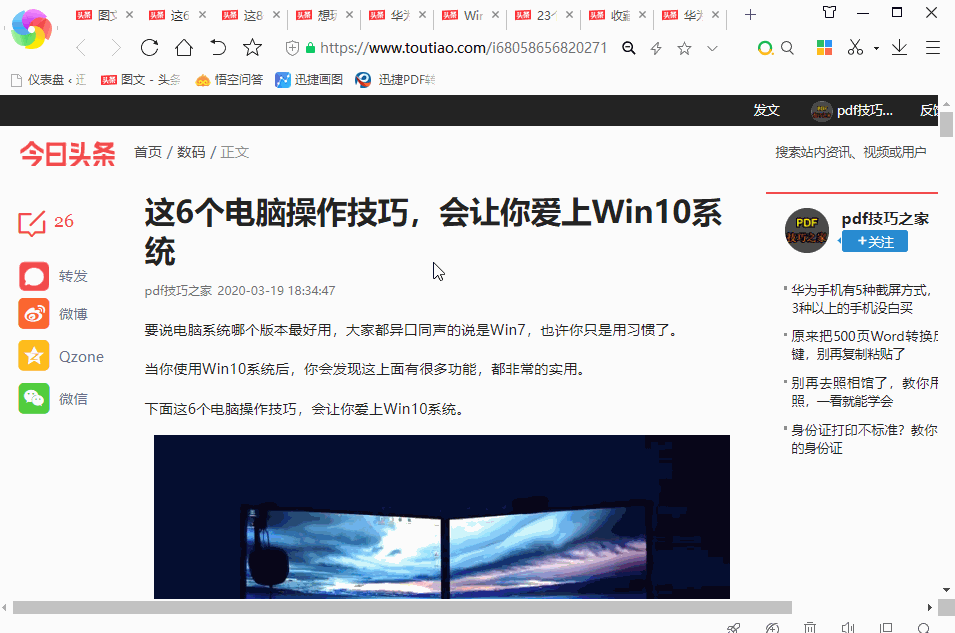This screenshot has width=955, height=633.
Task: Select the scissors screenshot tool
Action: point(855,47)
